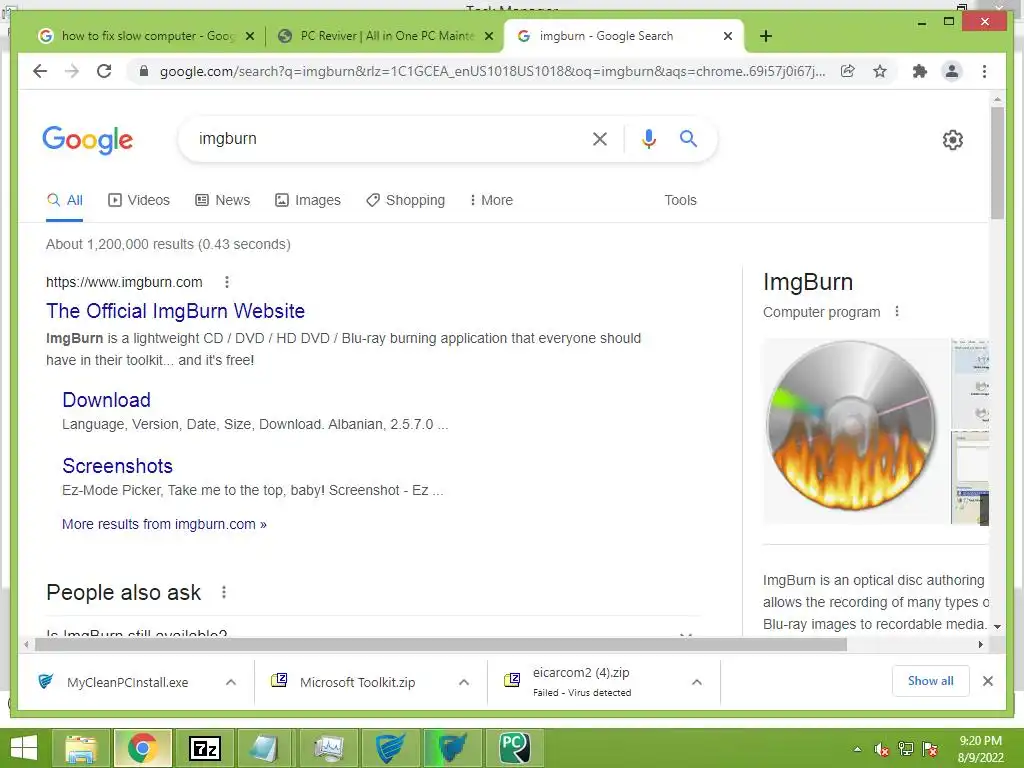The width and height of the screenshot is (1024, 768).
Task: Expand Microsoft Toolkit.zip download options
Action: 464,682
